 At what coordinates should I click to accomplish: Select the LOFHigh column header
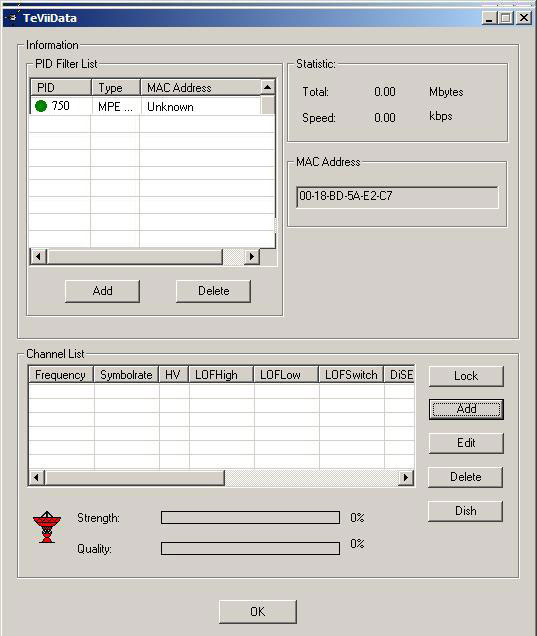tap(221, 375)
